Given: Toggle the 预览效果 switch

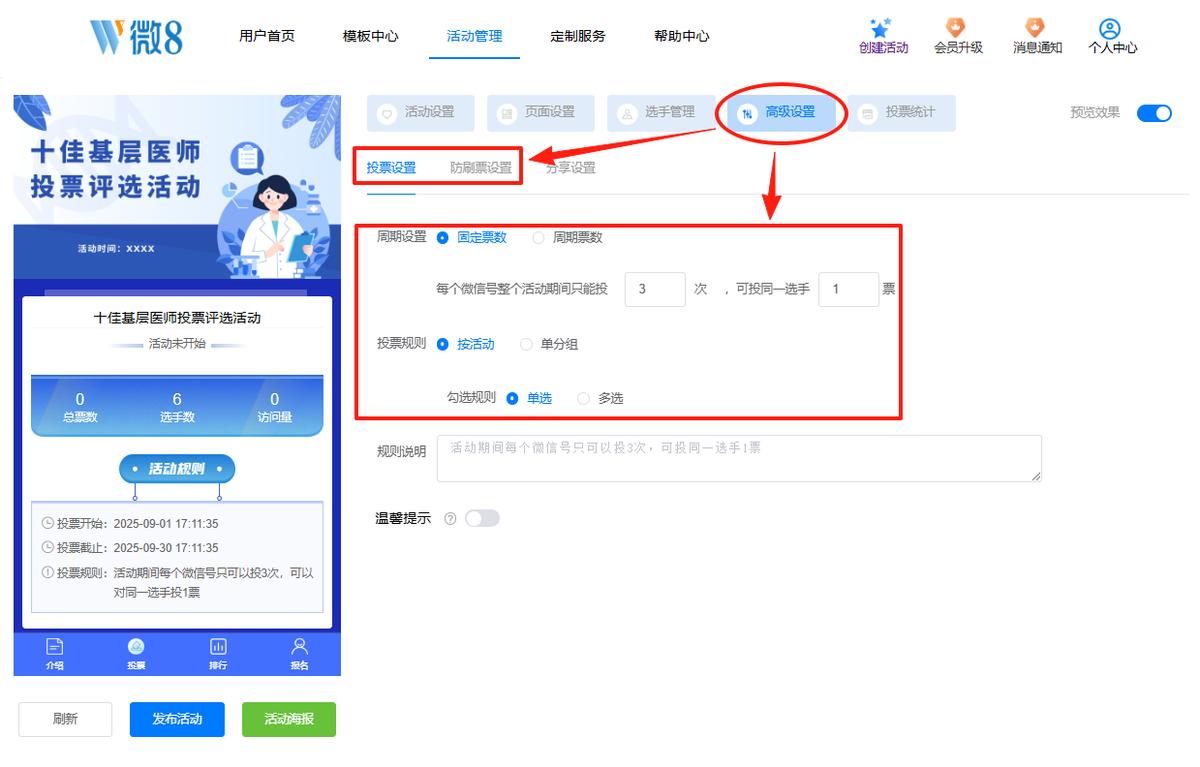Looking at the screenshot, I should 1154,113.
